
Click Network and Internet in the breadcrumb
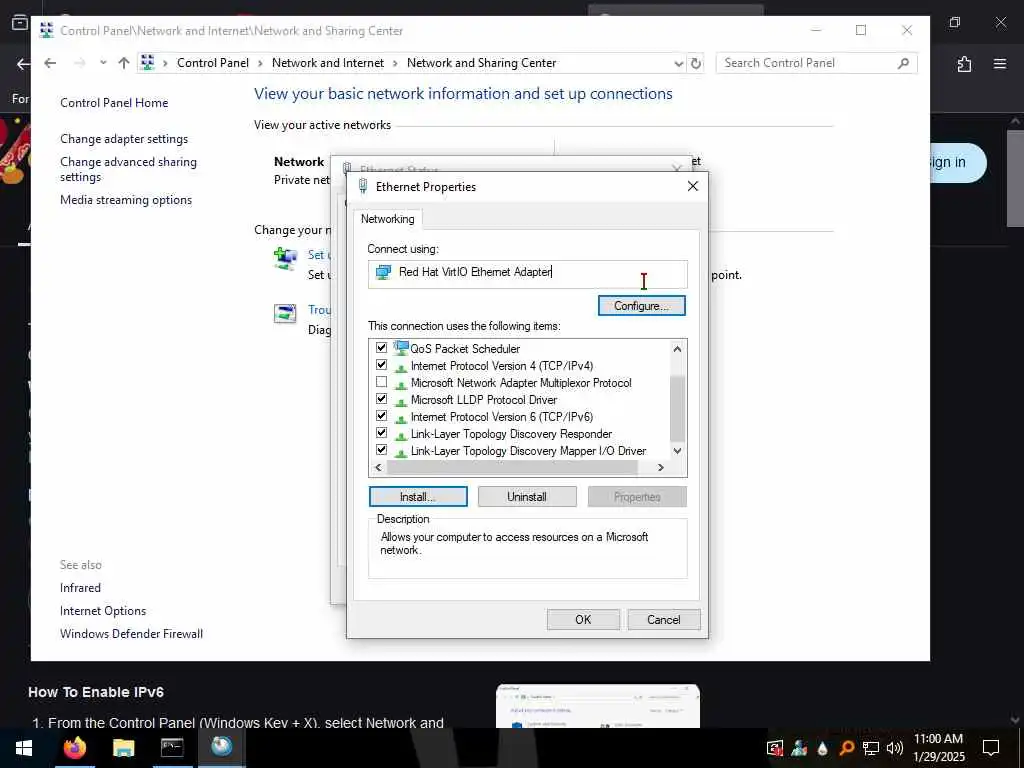[x=328, y=63]
